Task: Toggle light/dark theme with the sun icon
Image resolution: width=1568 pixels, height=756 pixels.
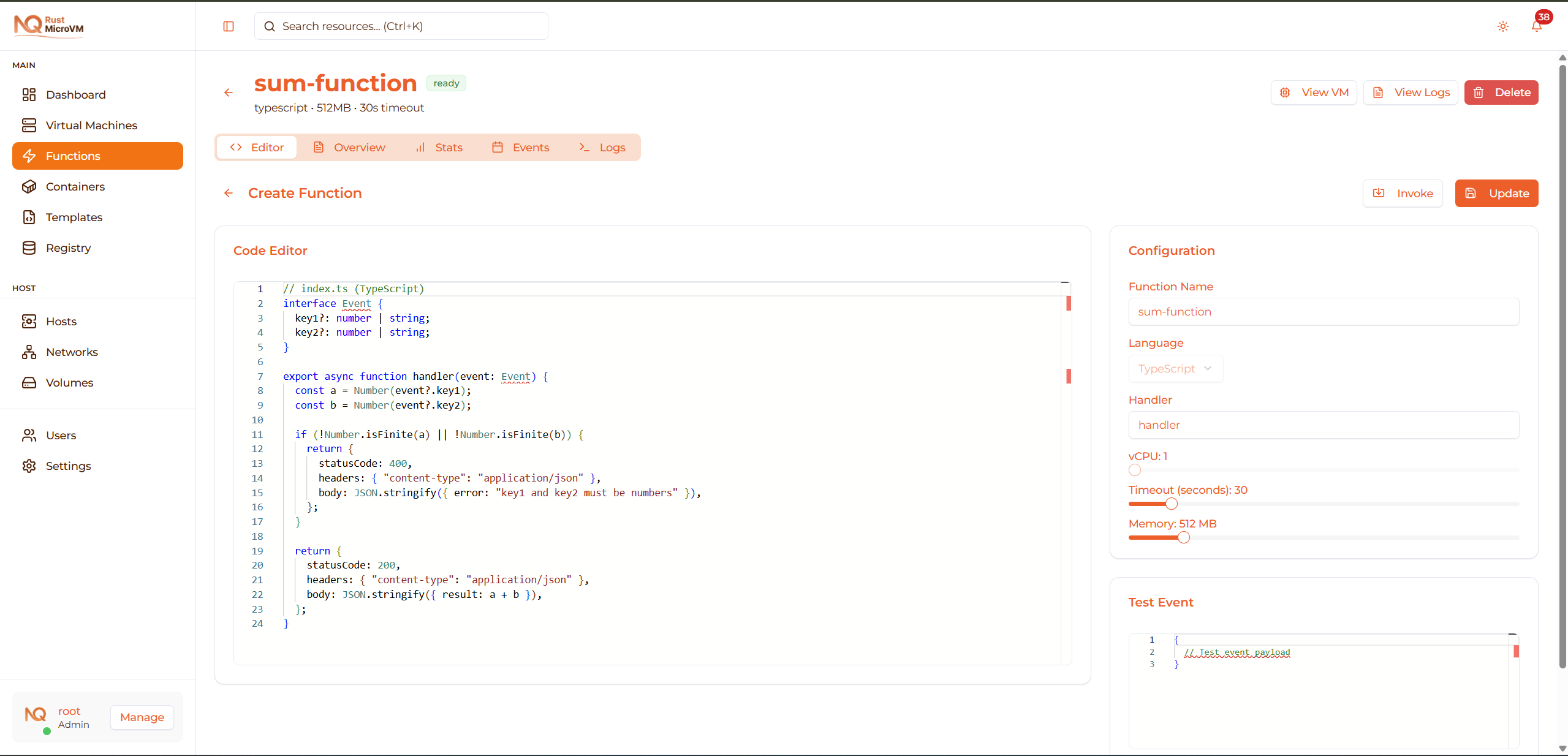Action: [x=1502, y=26]
